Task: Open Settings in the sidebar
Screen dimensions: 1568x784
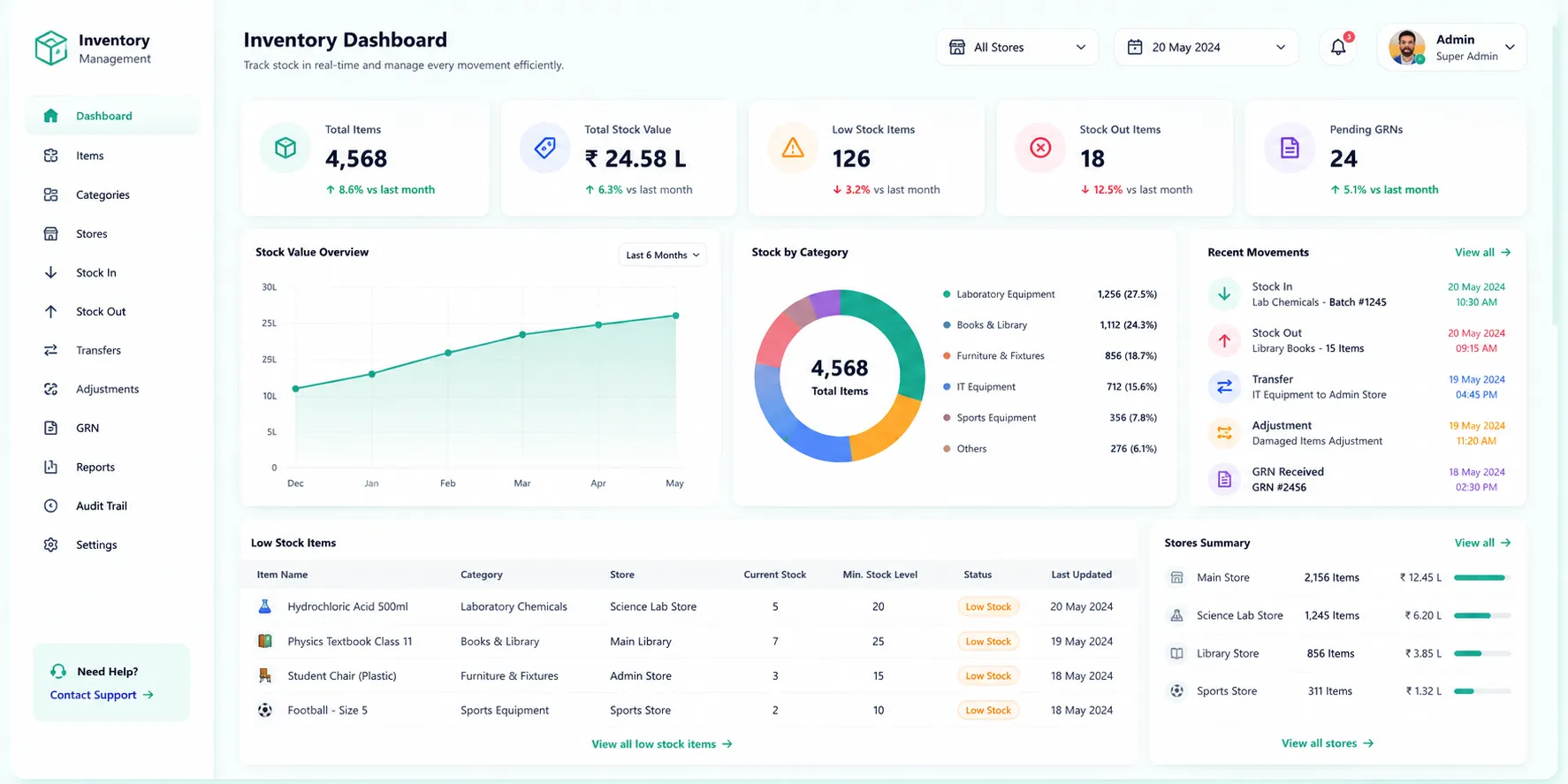Action: point(112,544)
